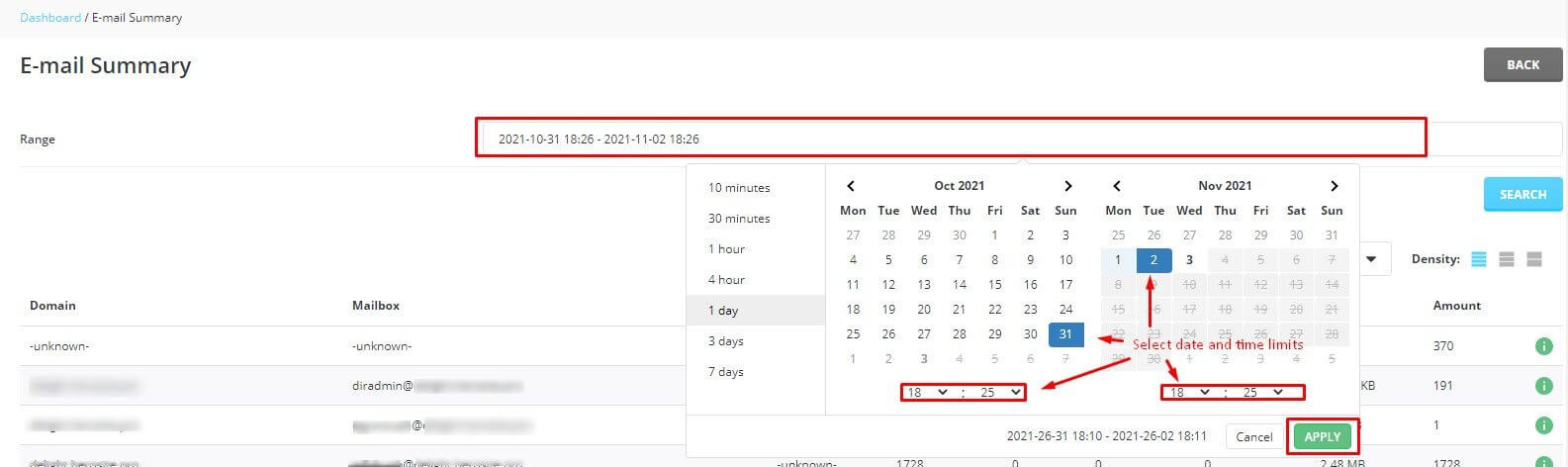1568x467 pixels.
Task: Click the green APPLY button
Action: [1322, 436]
